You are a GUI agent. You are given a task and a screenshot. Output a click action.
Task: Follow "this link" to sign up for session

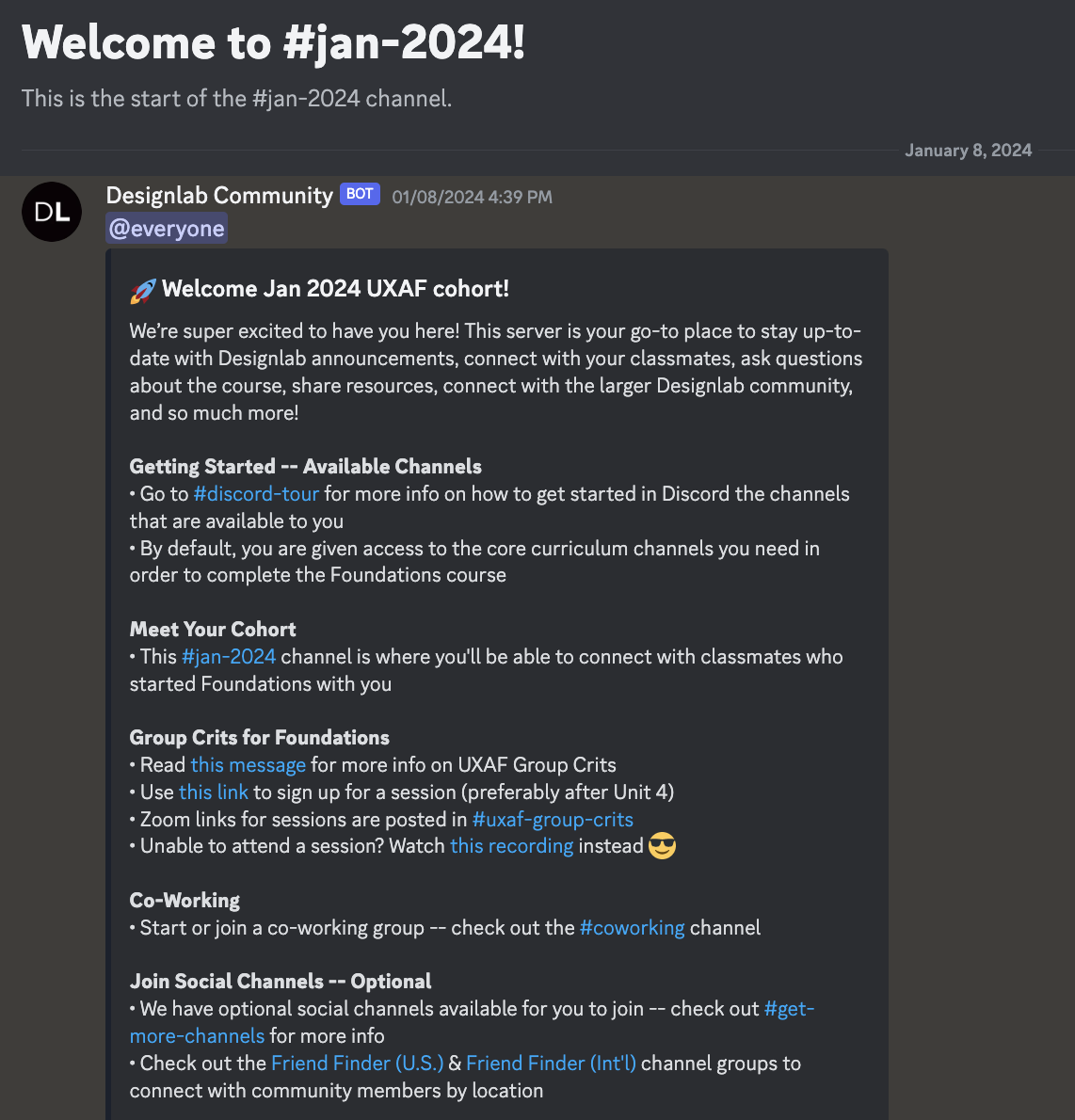point(214,792)
